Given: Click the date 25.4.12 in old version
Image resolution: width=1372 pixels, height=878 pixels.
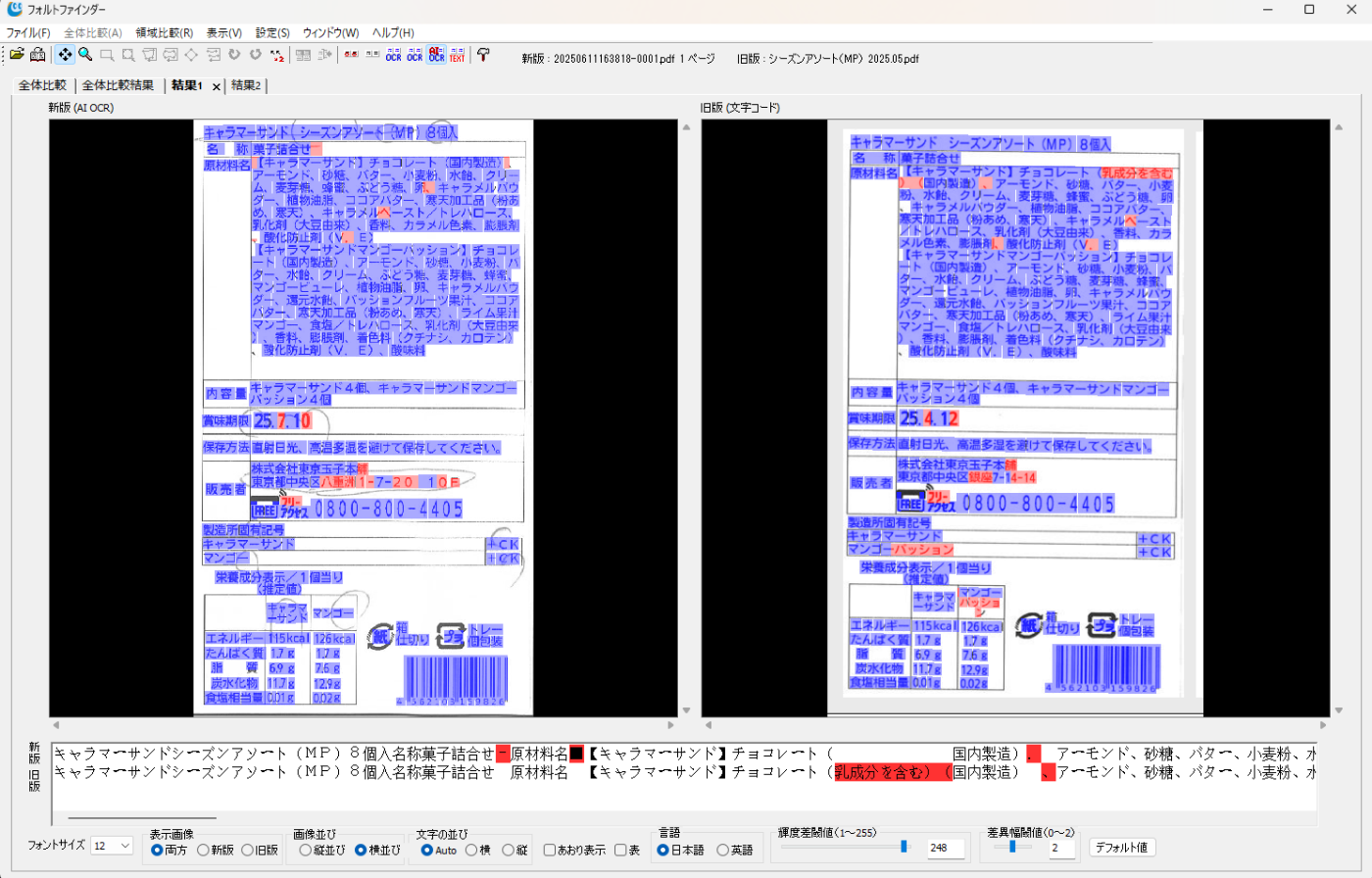Looking at the screenshot, I should [x=929, y=418].
